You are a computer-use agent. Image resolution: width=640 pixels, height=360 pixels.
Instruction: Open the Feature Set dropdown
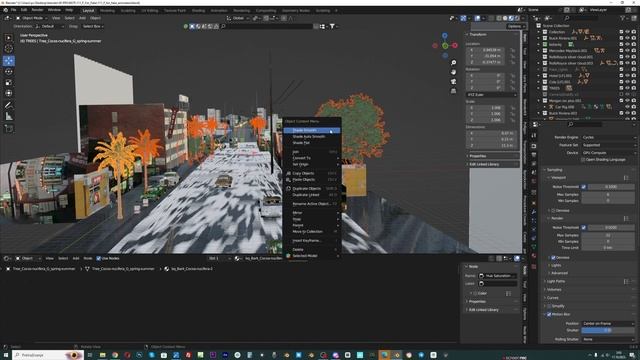pyautogui.click(x=608, y=145)
